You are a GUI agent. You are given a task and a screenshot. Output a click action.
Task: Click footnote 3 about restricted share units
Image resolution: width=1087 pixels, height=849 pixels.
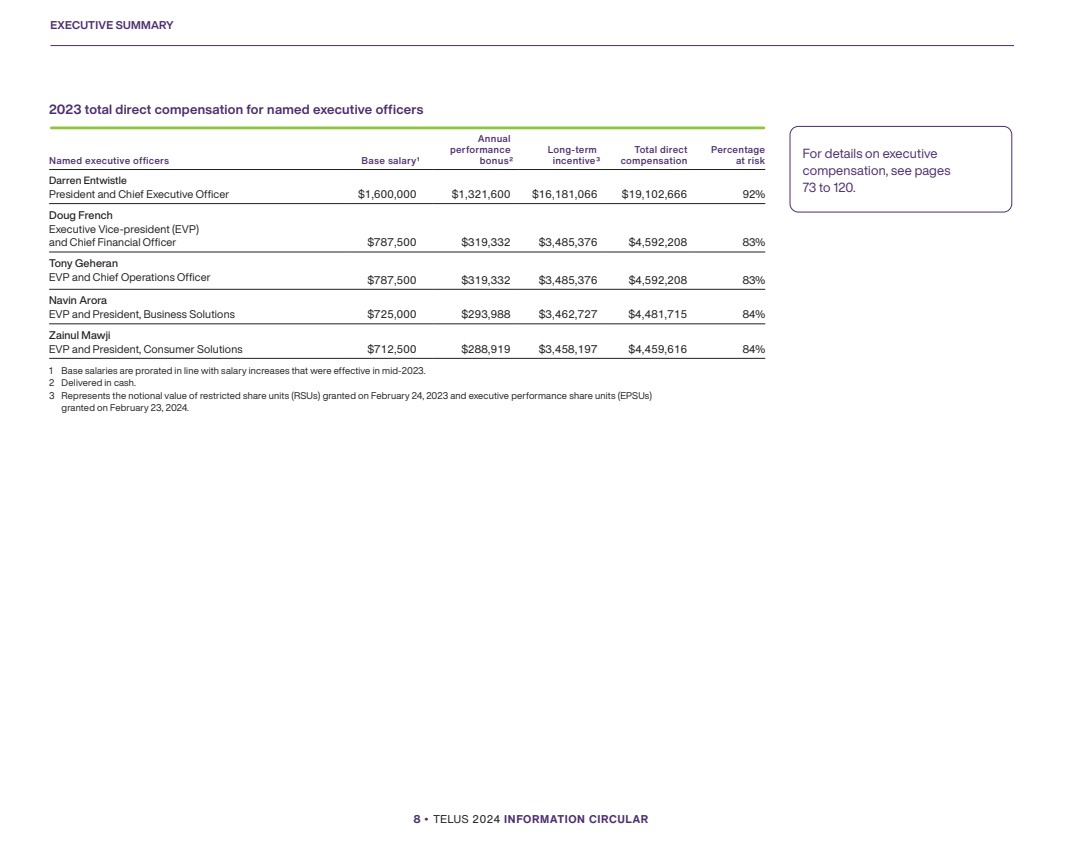click(355, 396)
